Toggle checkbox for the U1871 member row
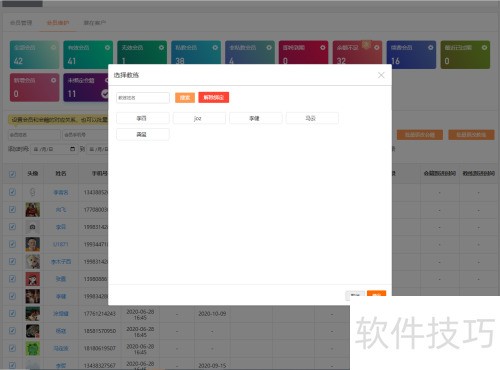The image size is (500, 370). 12,244
